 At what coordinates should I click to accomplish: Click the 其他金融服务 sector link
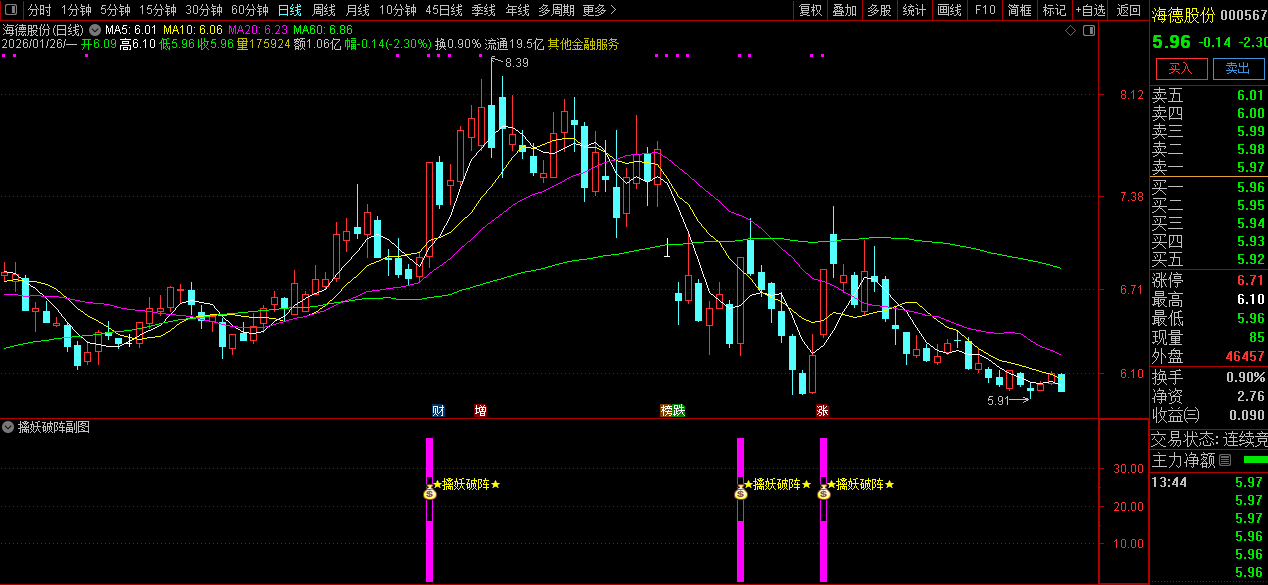click(583, 44)
